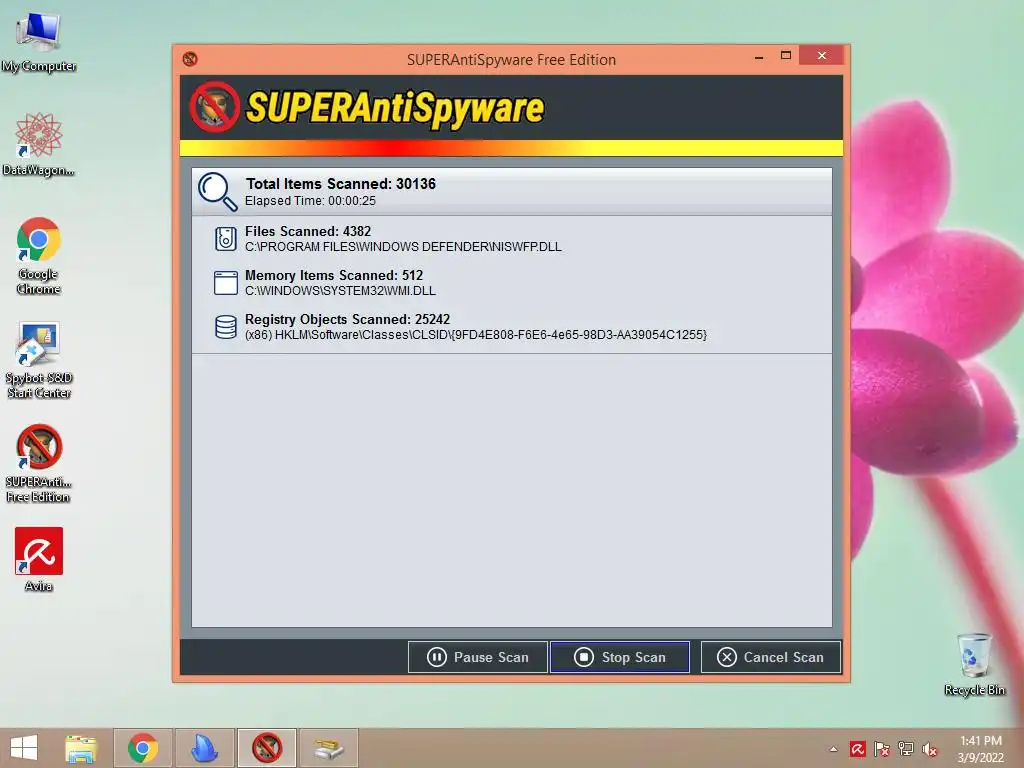Click the Files Scanned disk icon

click(226, 238)
